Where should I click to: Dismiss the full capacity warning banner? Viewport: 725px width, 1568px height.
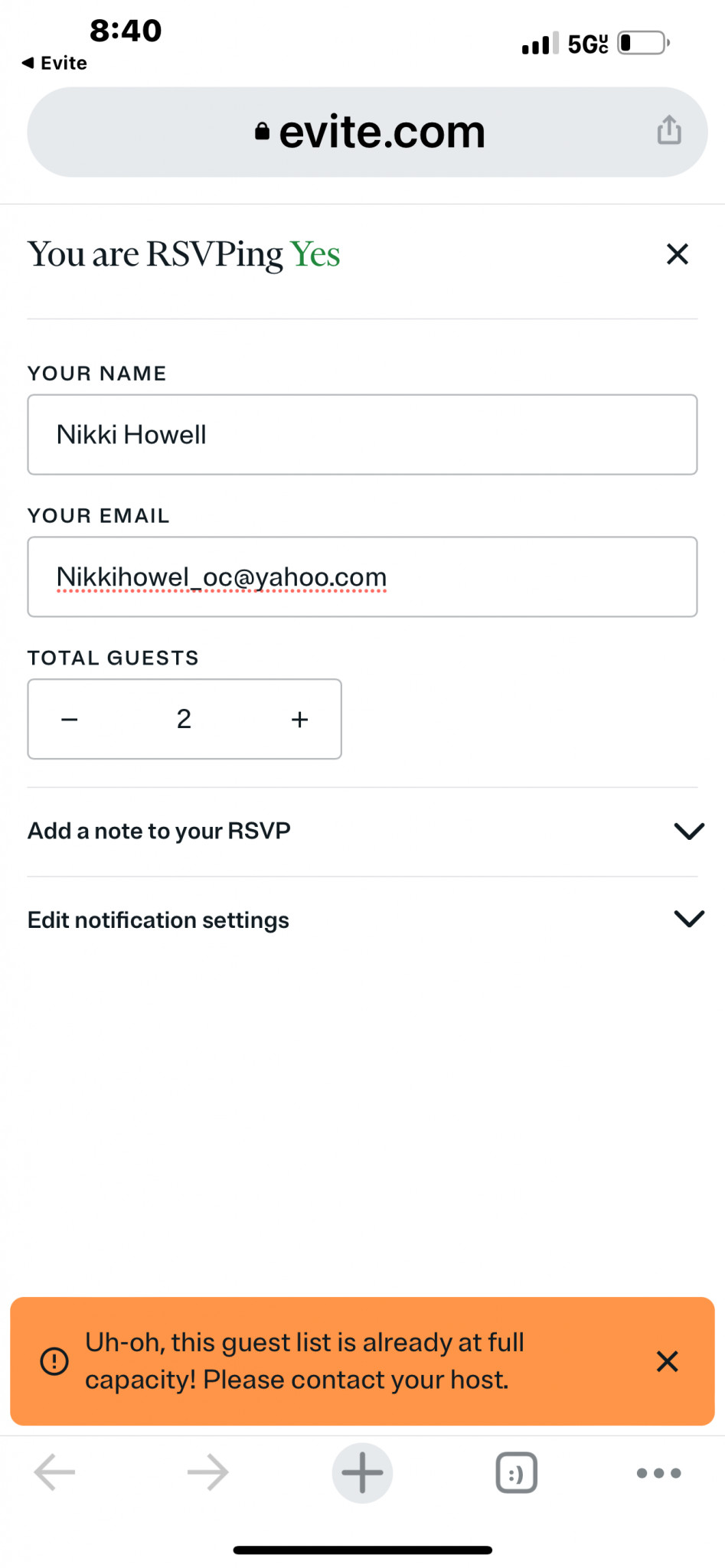(667, 1361)
